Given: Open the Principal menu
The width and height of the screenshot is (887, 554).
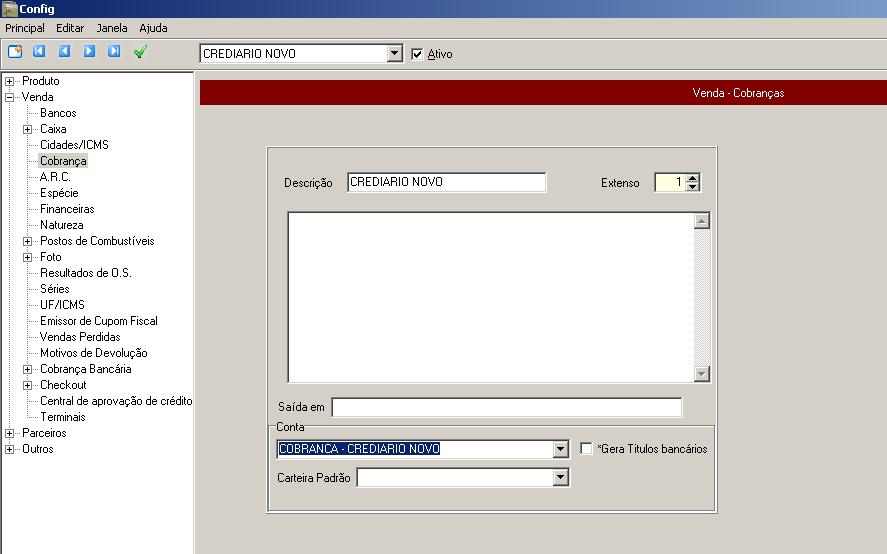Looking at the screenshot, I should pos(25,28).
